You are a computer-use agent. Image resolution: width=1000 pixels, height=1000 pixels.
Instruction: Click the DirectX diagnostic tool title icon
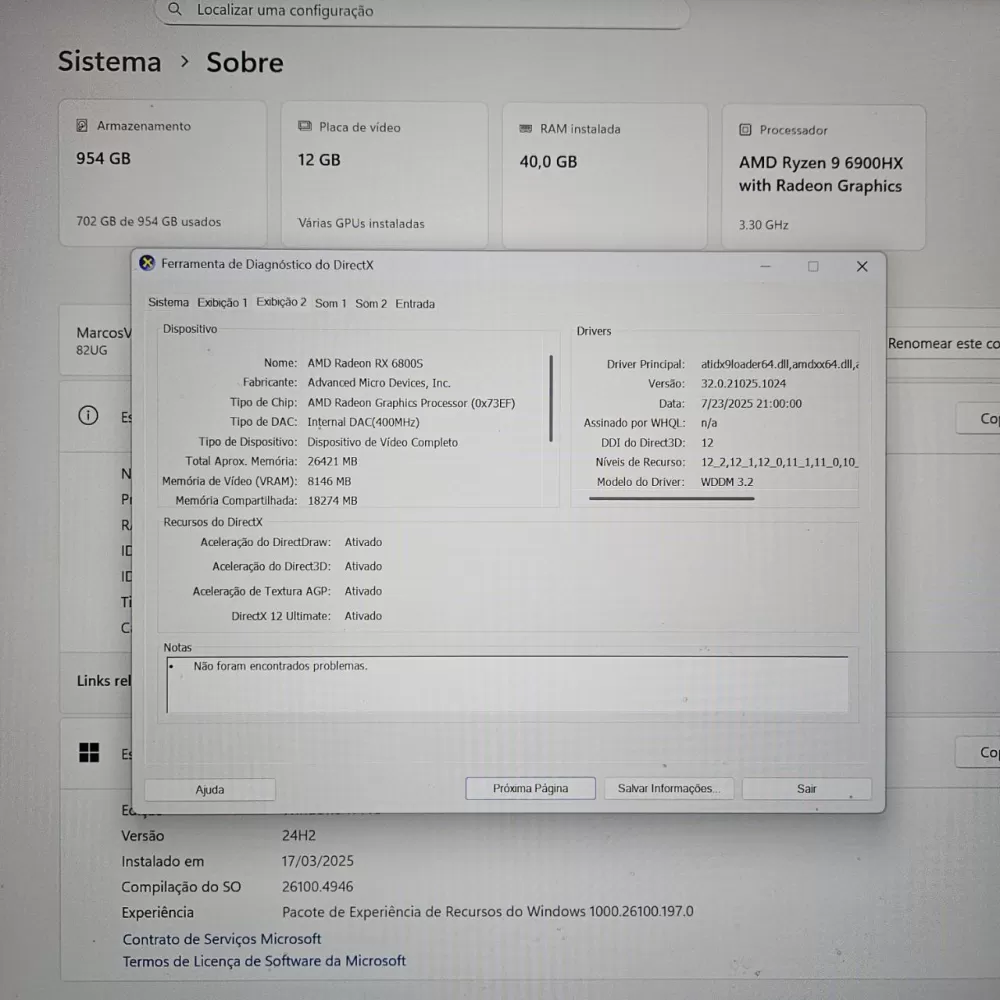147,263
